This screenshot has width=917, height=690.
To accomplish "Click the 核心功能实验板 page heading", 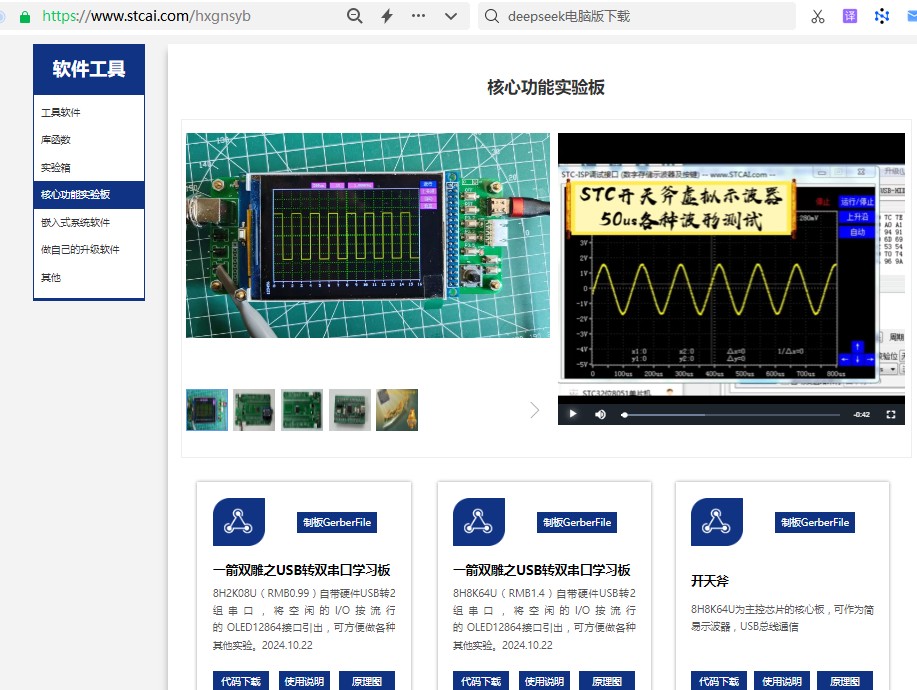I will [x=546, y=87].
